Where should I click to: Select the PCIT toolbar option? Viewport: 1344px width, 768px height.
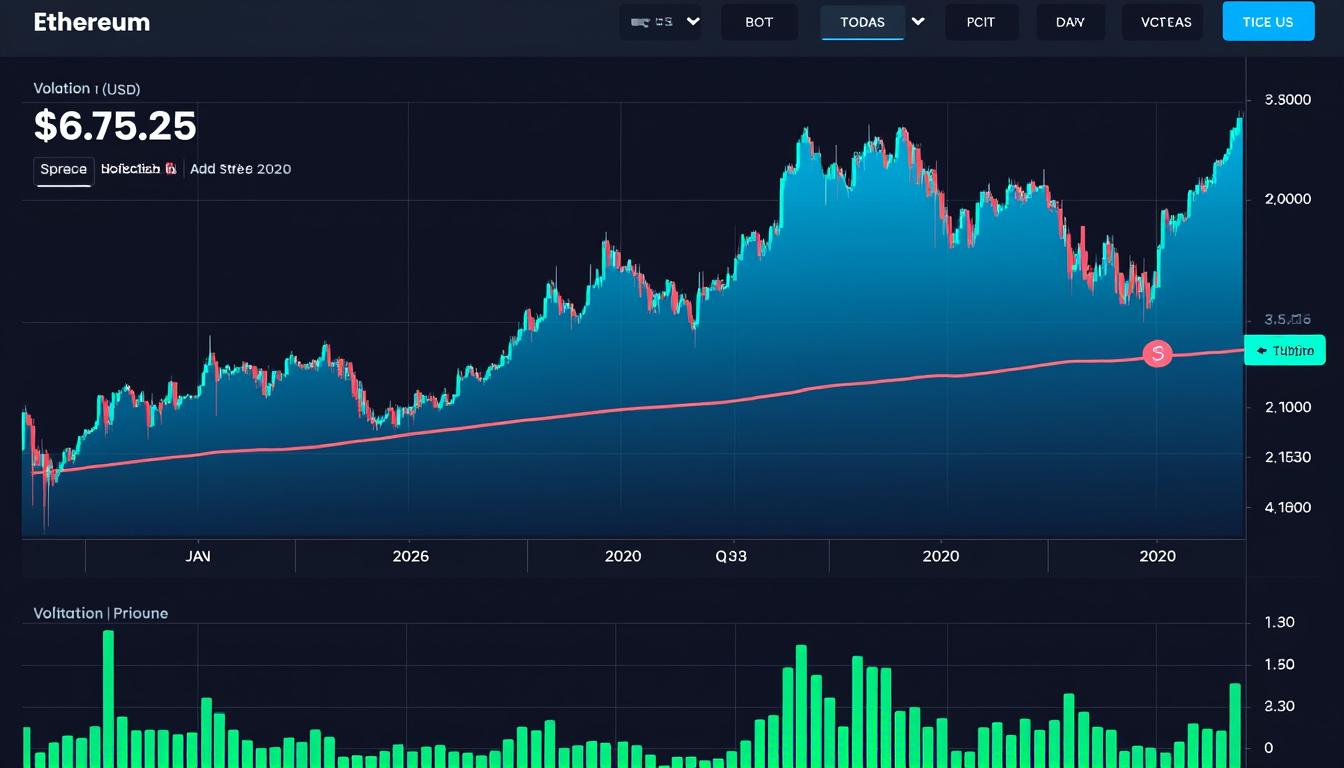tap(981, 22)
